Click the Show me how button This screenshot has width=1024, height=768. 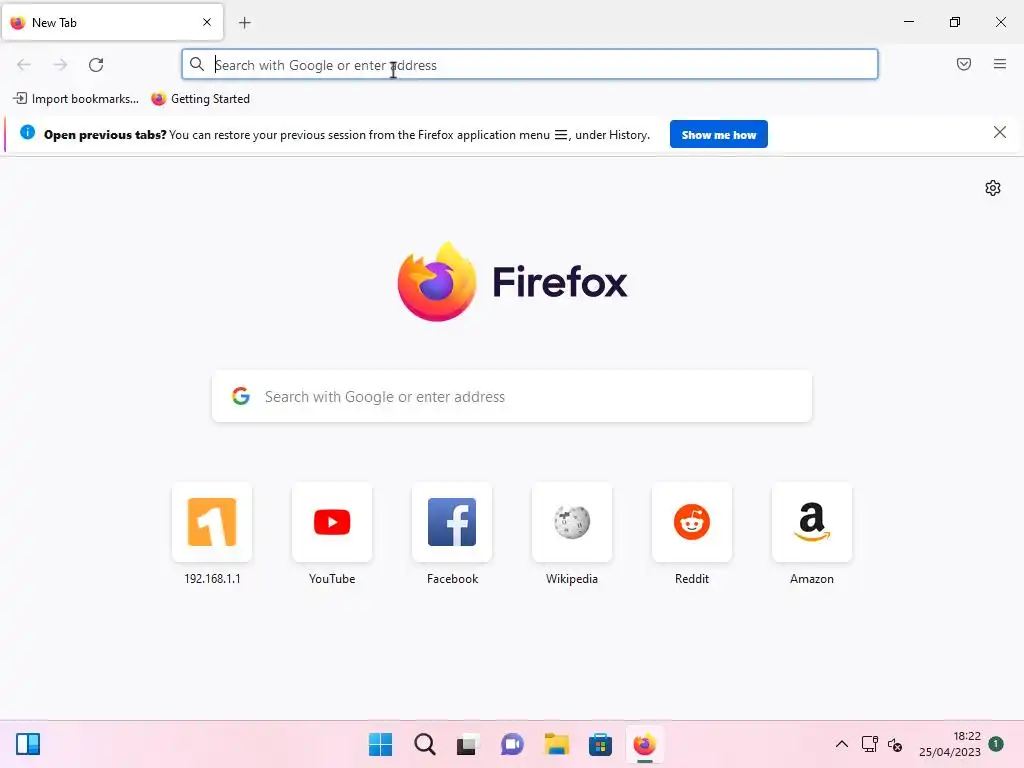click(x=718, y=135)
